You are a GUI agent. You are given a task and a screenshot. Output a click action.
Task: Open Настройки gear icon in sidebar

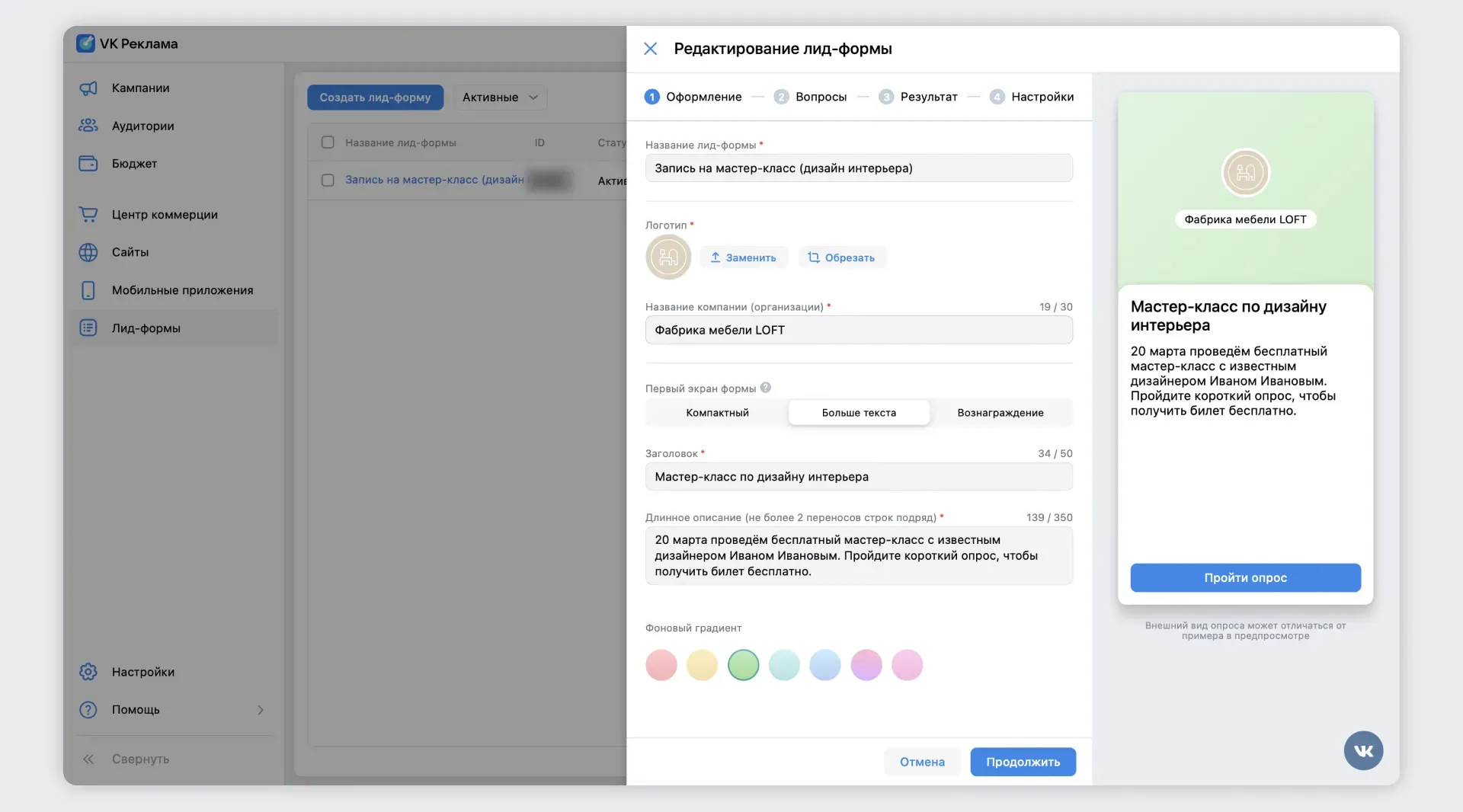pyautogui.click(x=88, y=672)
